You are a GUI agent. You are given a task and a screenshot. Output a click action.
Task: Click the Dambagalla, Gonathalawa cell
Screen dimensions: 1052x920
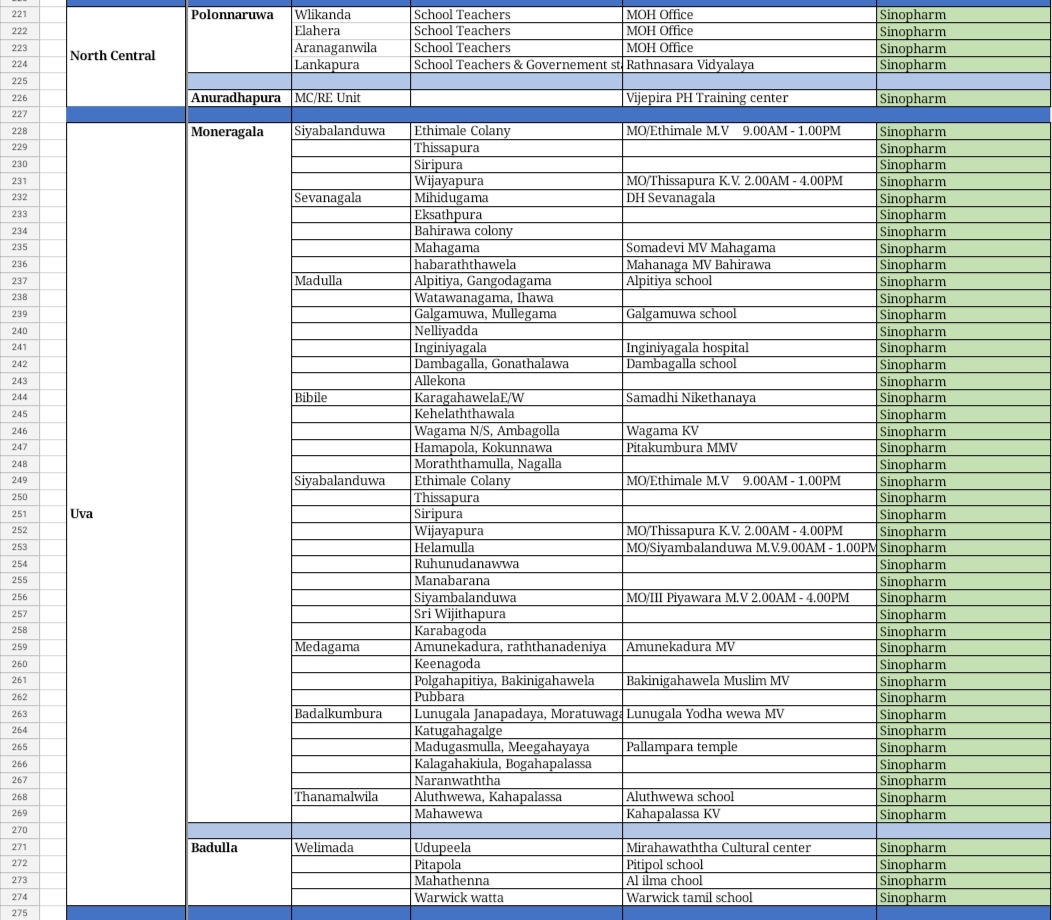(517, 364)
